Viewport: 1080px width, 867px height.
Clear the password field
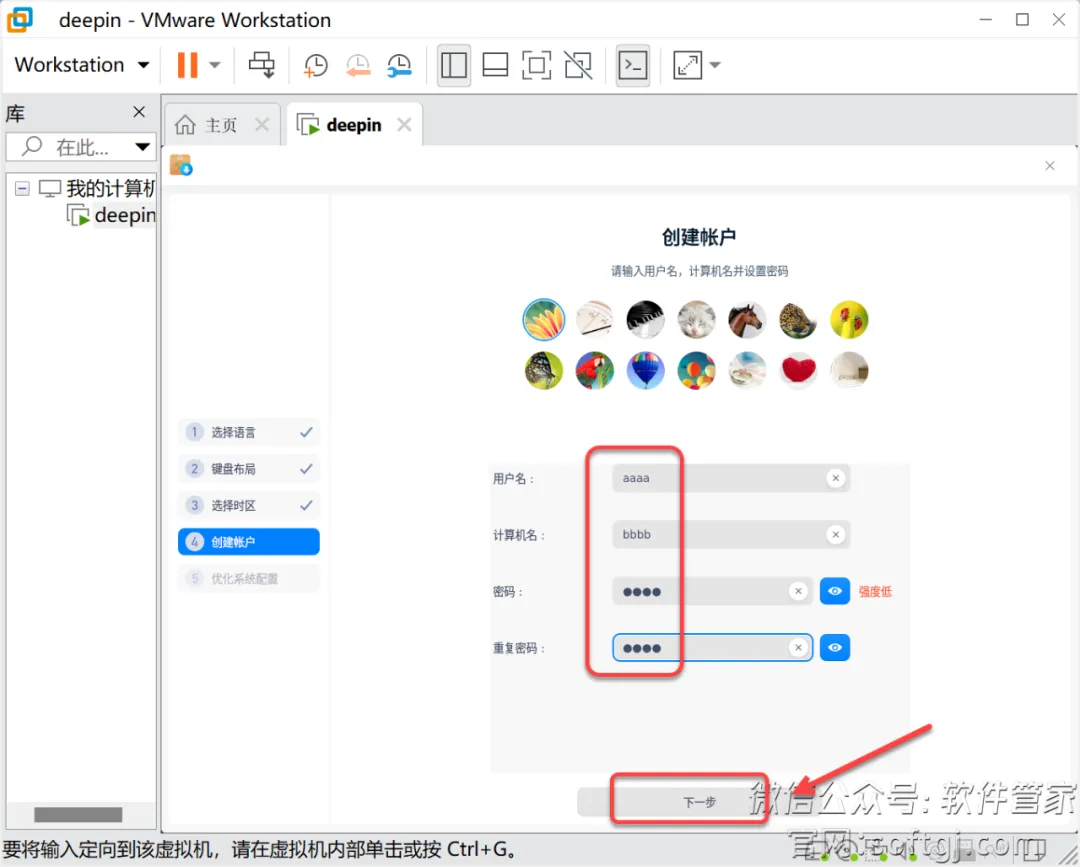click(x=798, y=592)
